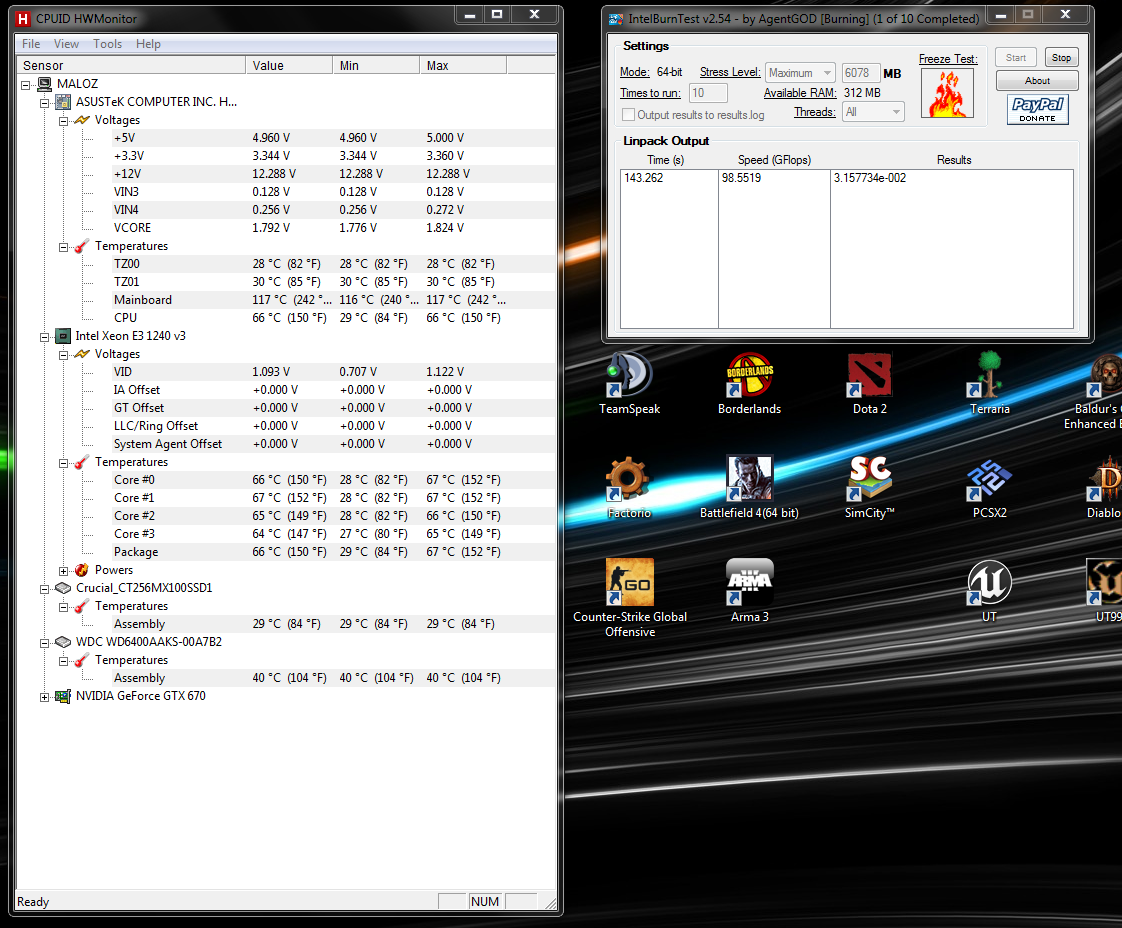
Task: Enable Output results to results.log checkbox
Action: click(628, 114)
